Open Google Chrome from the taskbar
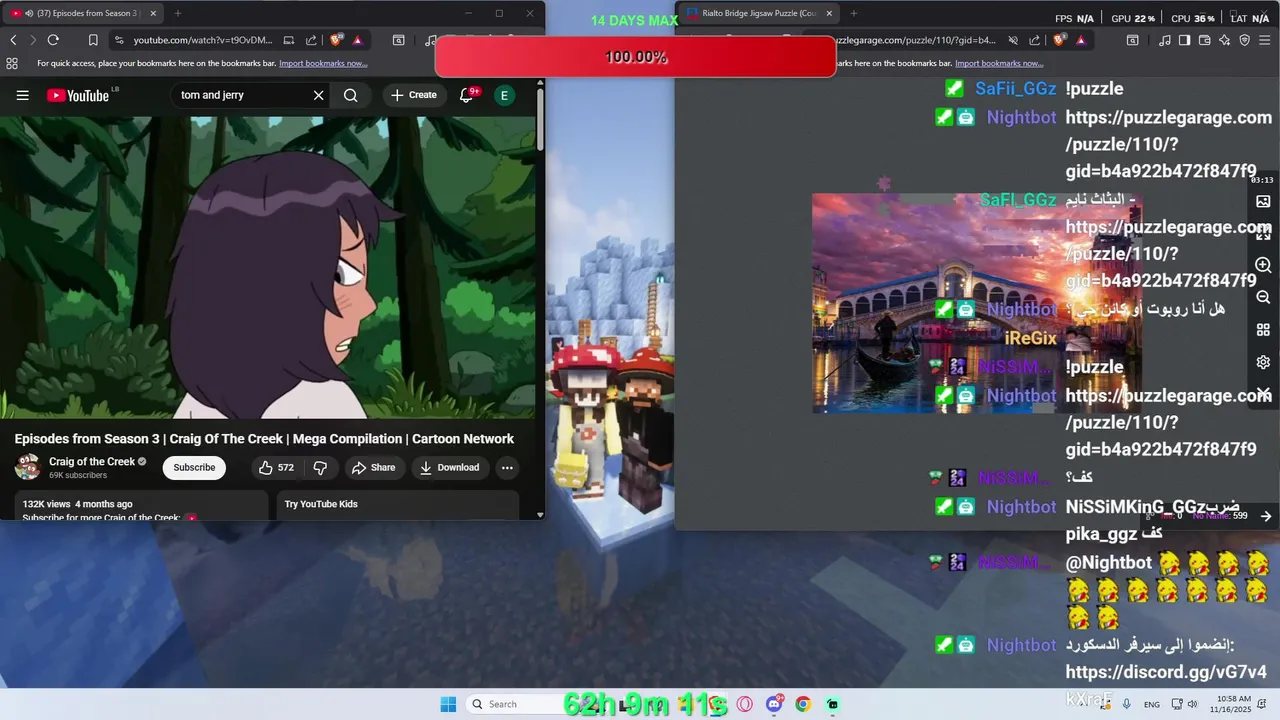The width and height of the screenshot is (1280, 720). coord(802,704)
